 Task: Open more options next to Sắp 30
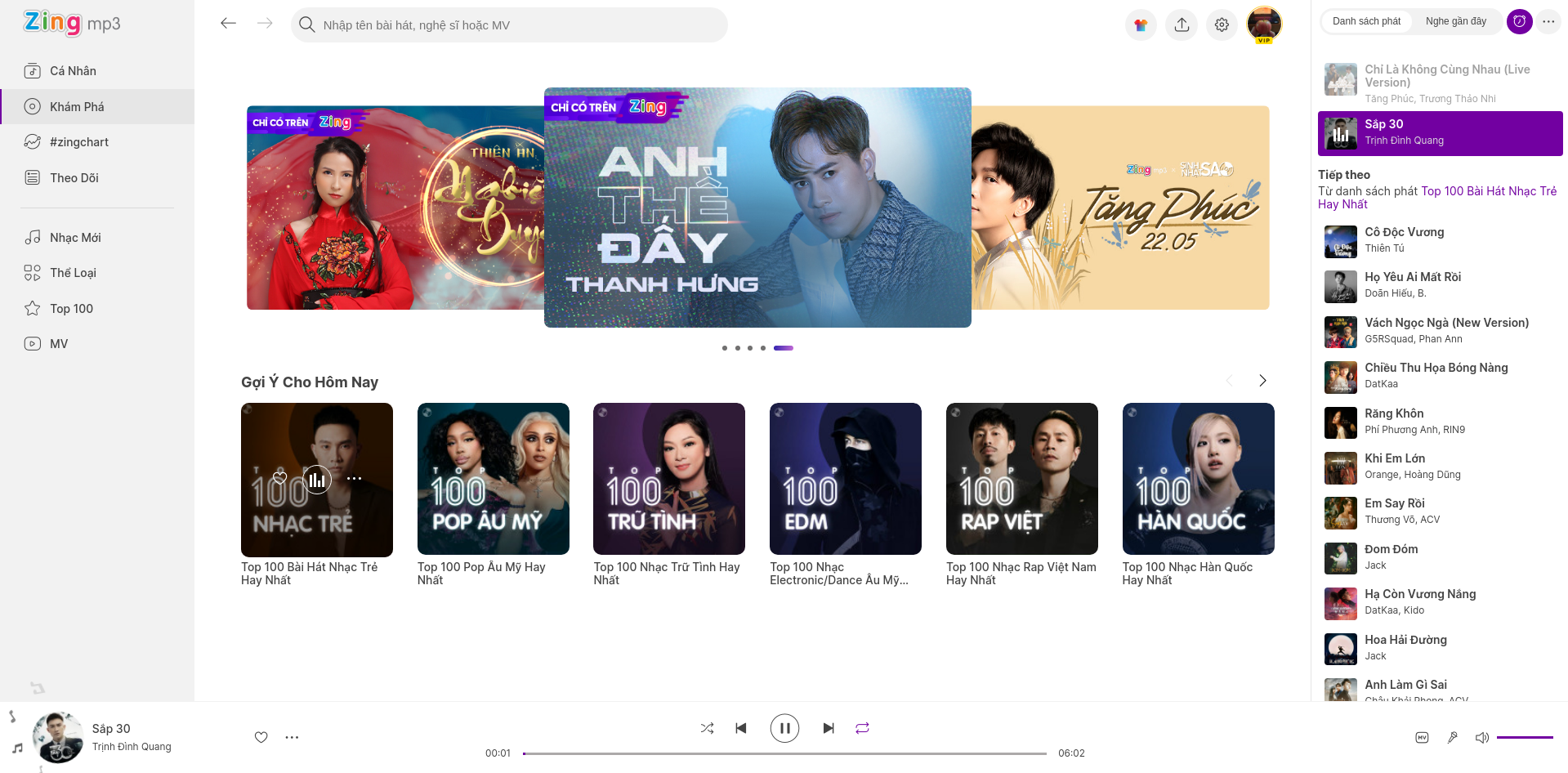tap(292, 737)
